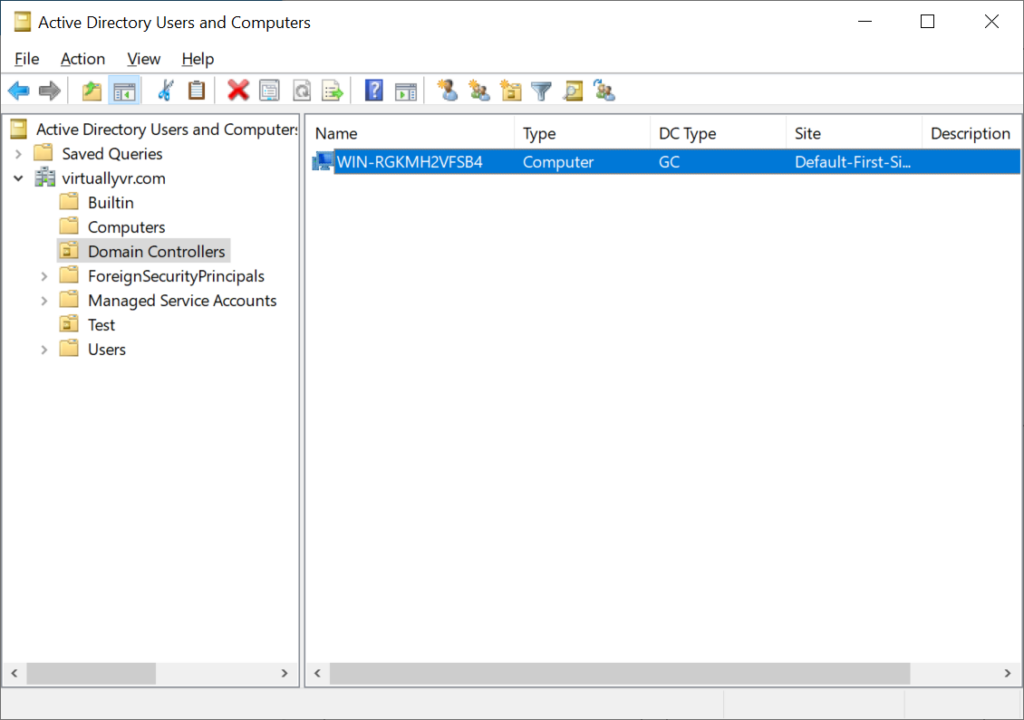
Task: Click the Forward arrow toolbar icon
Action: click(50, 91)
